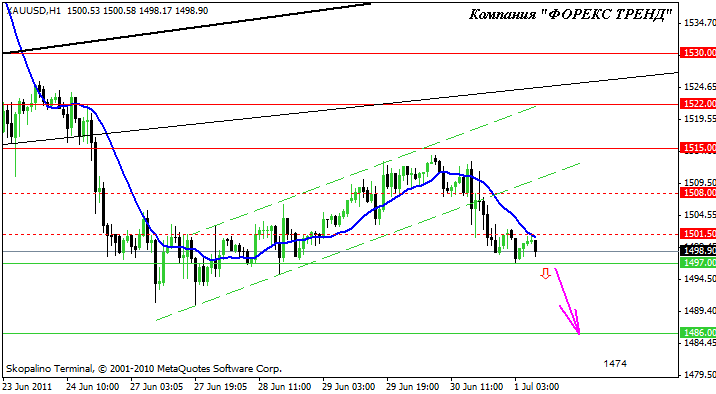The width and height of the screenshot is (716, 394).
Task: Click the magenta forecast arrow tip
Action: tap(579, 333)
